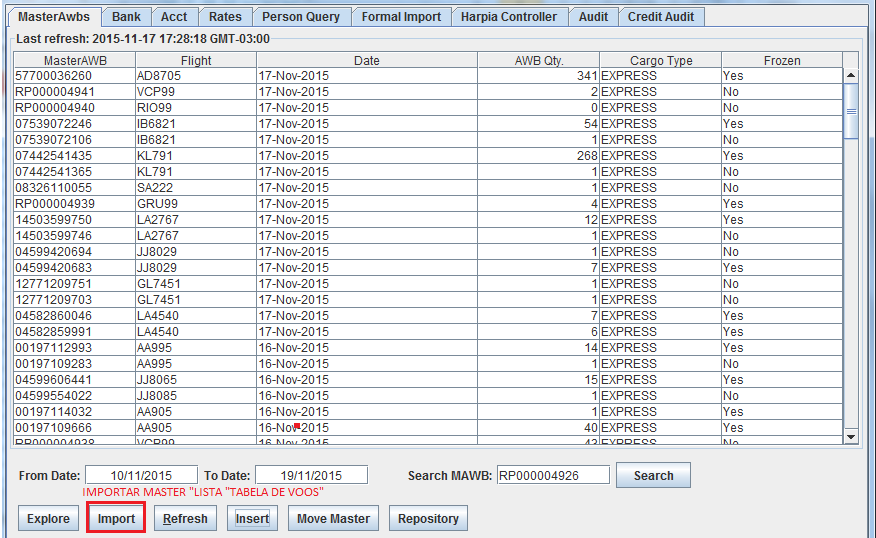Select master AWB RP000004941
This screenshot has height=538, width=876.
[x=74, y=92]
